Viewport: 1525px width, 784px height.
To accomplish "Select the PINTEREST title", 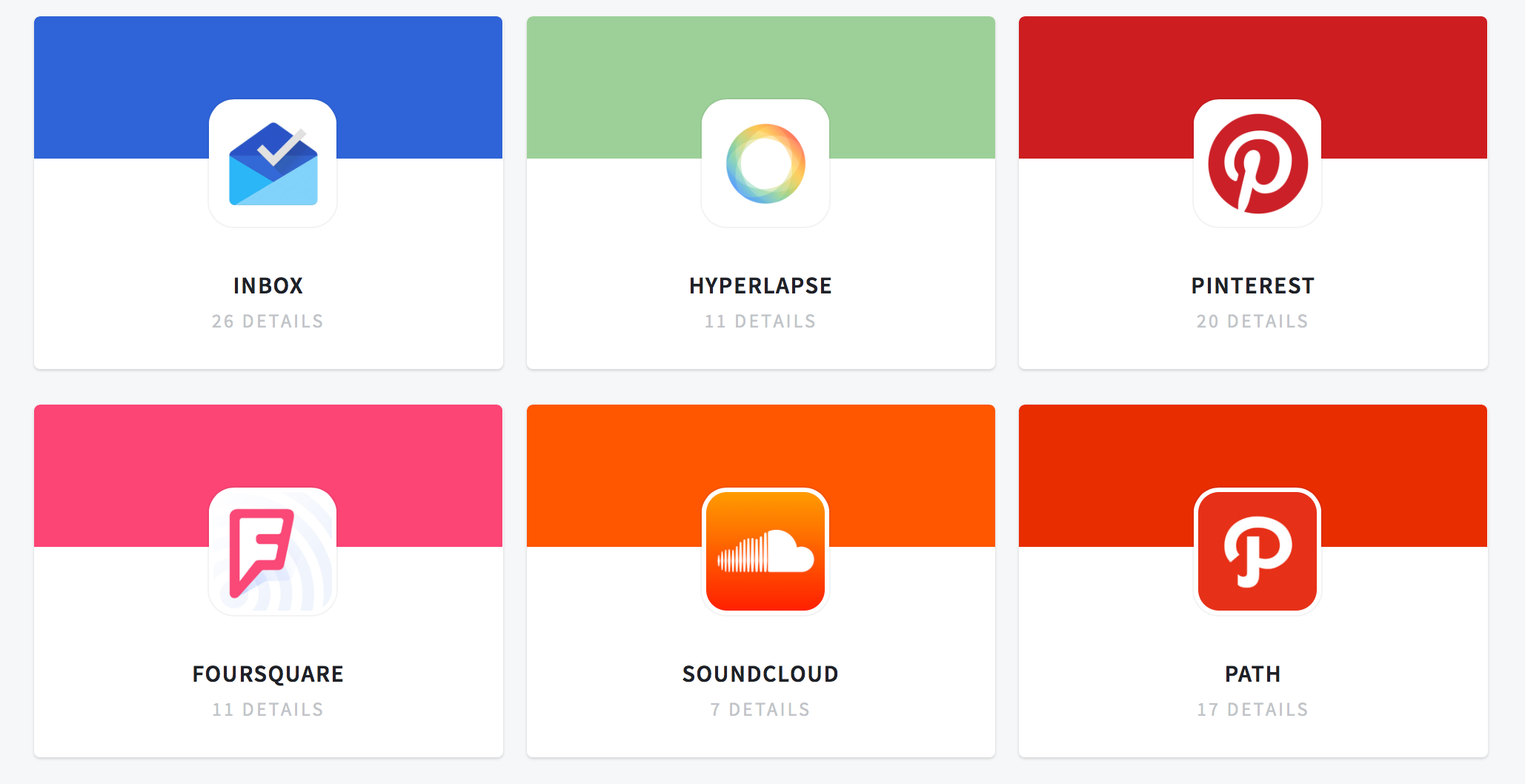I will [1253, 286].
